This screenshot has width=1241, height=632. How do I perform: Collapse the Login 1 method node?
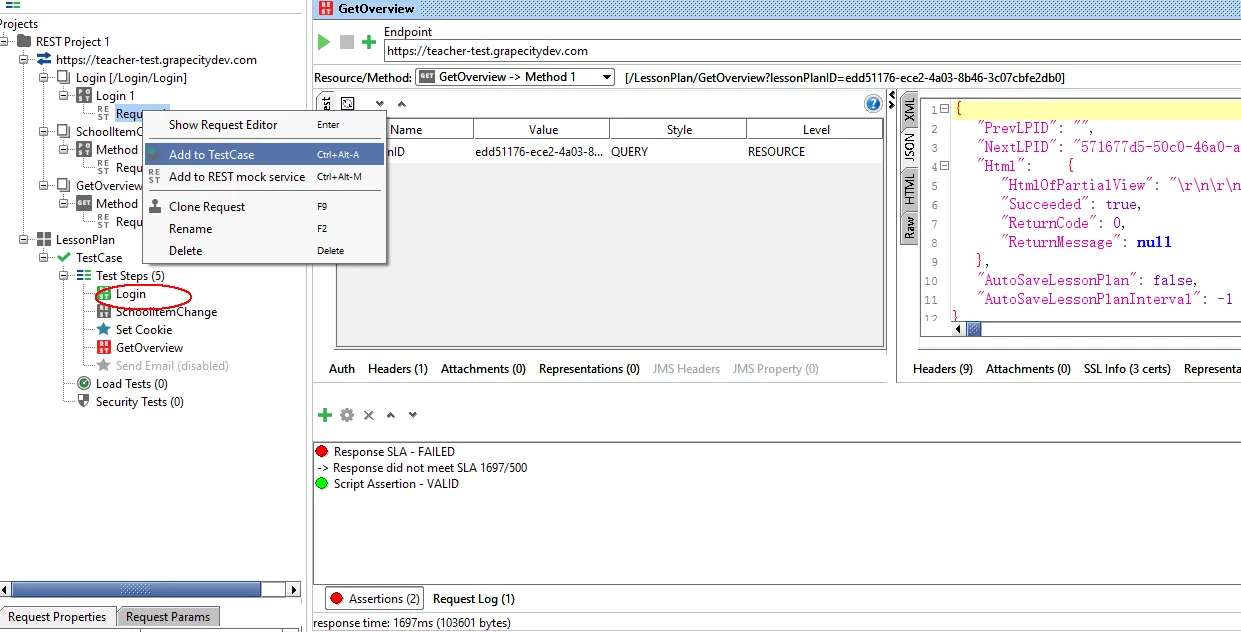pyautogui.click(x=65, y=96)
